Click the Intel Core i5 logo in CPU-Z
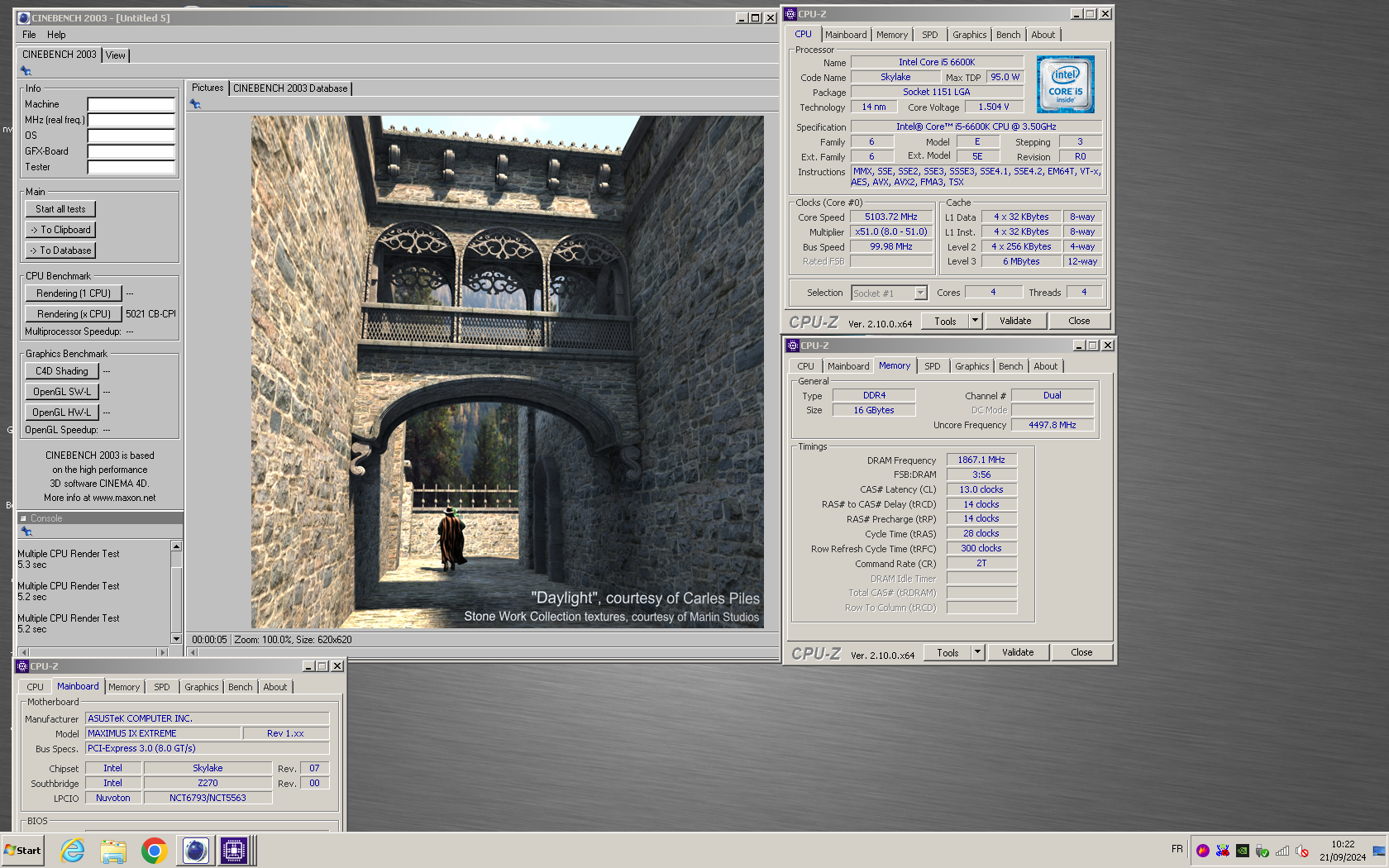The height and width of the screenshot is (868, 1389). click(1065, 84)
